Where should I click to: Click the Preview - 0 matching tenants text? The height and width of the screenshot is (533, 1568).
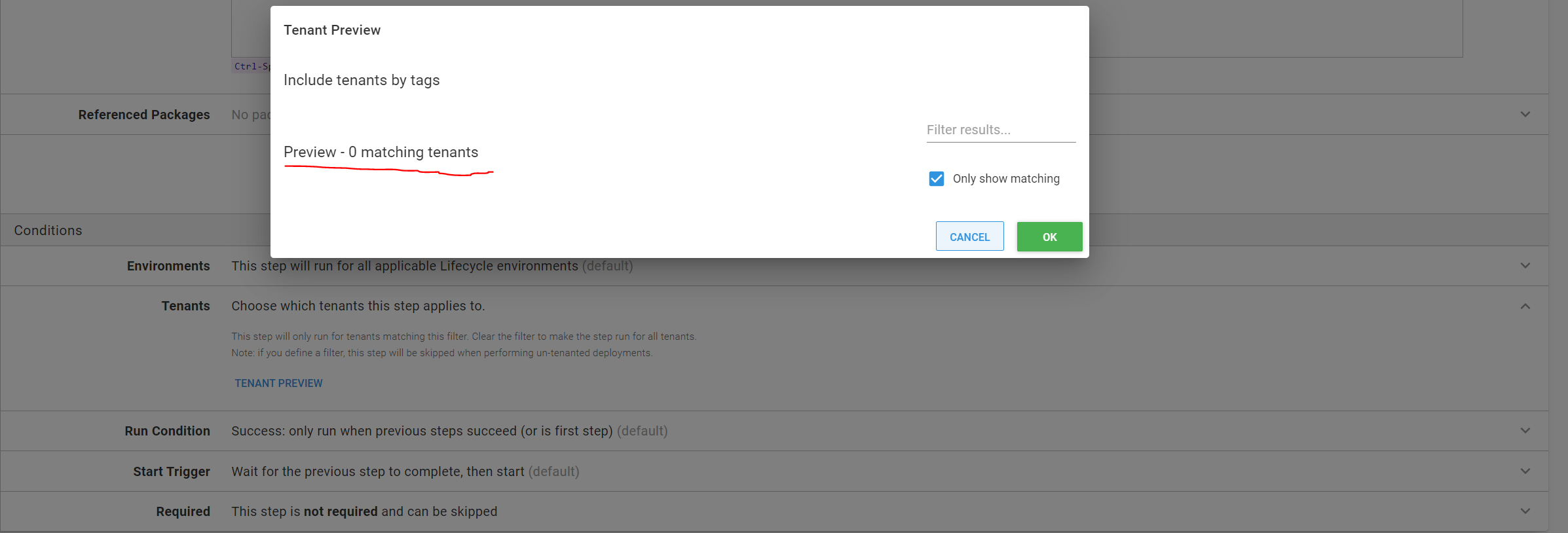[381, 152]
